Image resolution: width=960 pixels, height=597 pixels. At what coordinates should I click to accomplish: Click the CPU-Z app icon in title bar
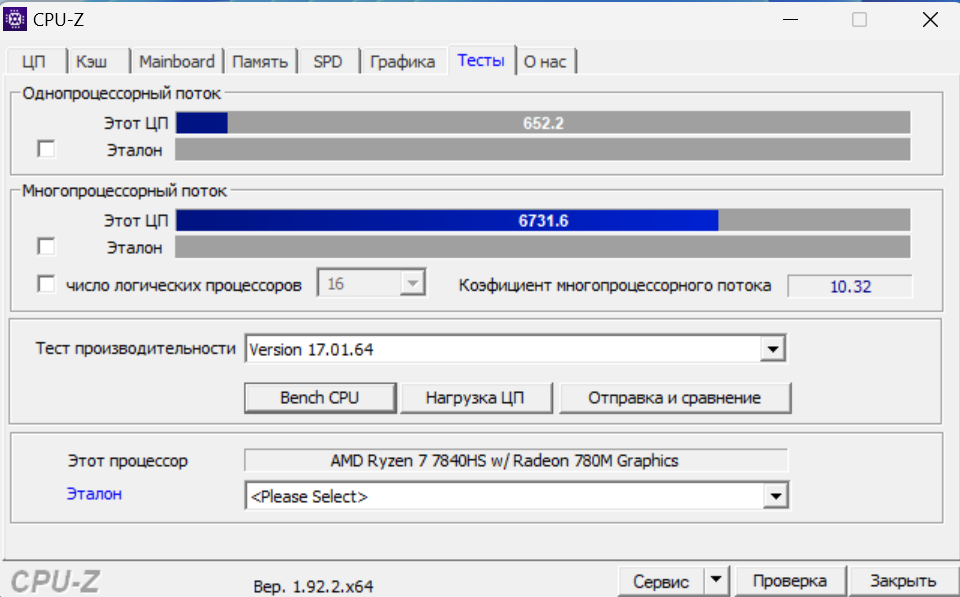[16, 19]
